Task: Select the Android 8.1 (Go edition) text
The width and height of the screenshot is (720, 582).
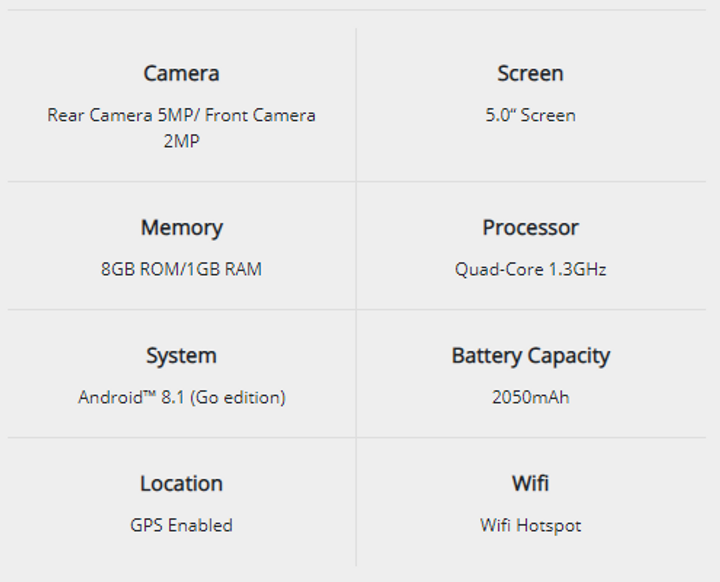Action: pyautogui.click(x=181, y=398)
